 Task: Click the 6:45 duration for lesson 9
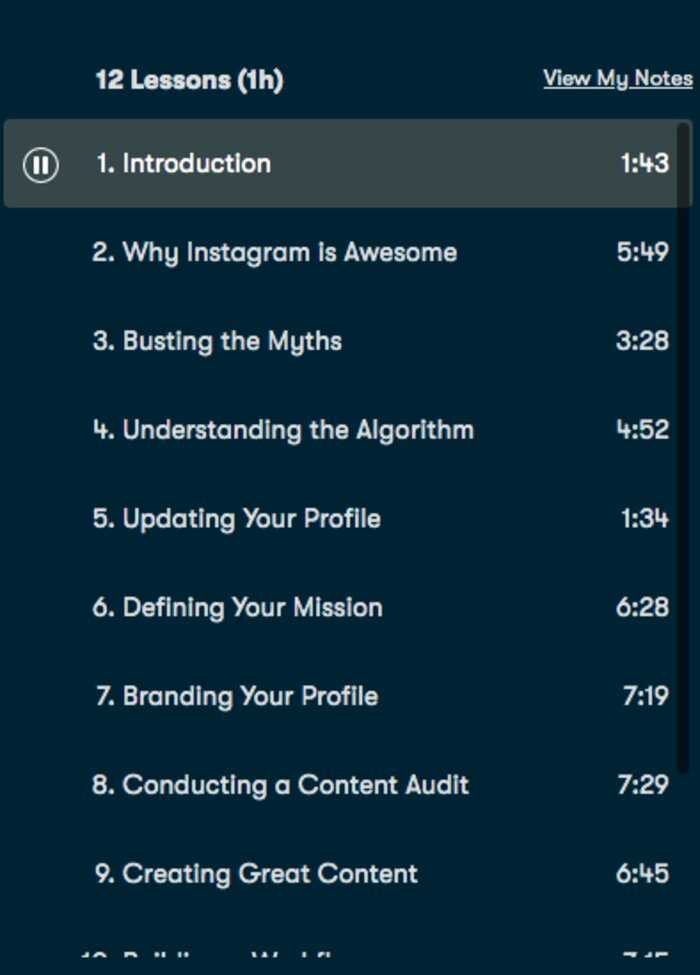(x=643, y=874)
